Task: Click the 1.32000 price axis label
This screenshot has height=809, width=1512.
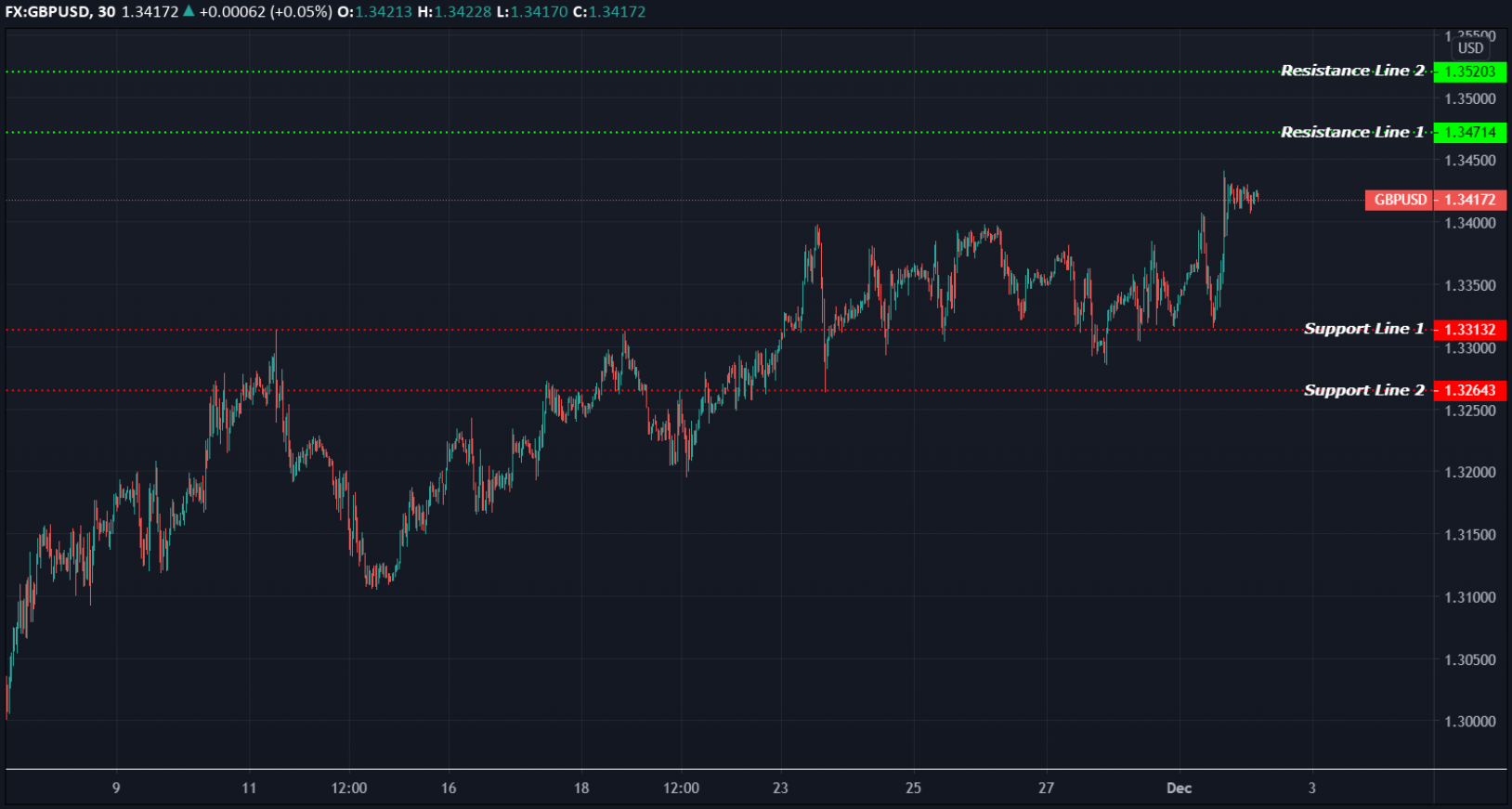Action: tap(1470, 472)
